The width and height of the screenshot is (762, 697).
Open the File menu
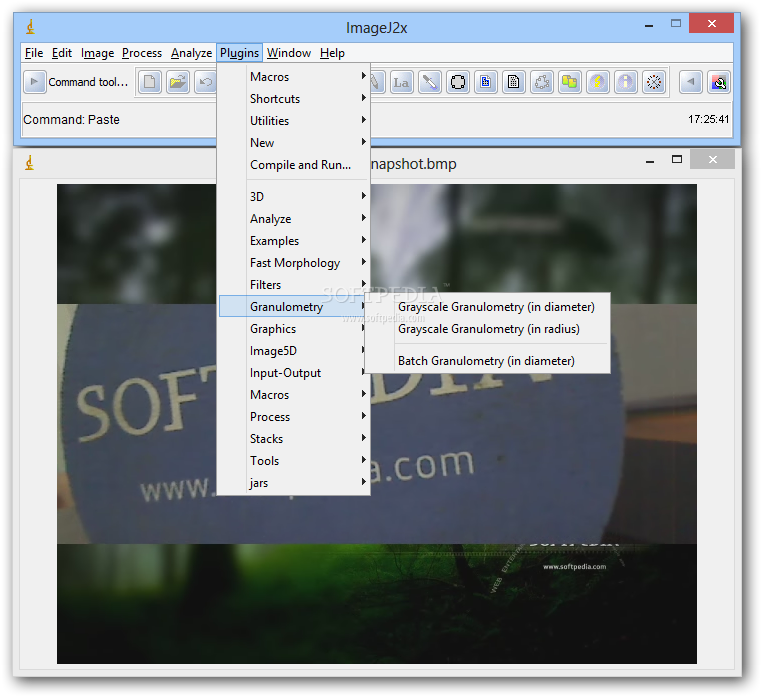[x=34, y=52]
